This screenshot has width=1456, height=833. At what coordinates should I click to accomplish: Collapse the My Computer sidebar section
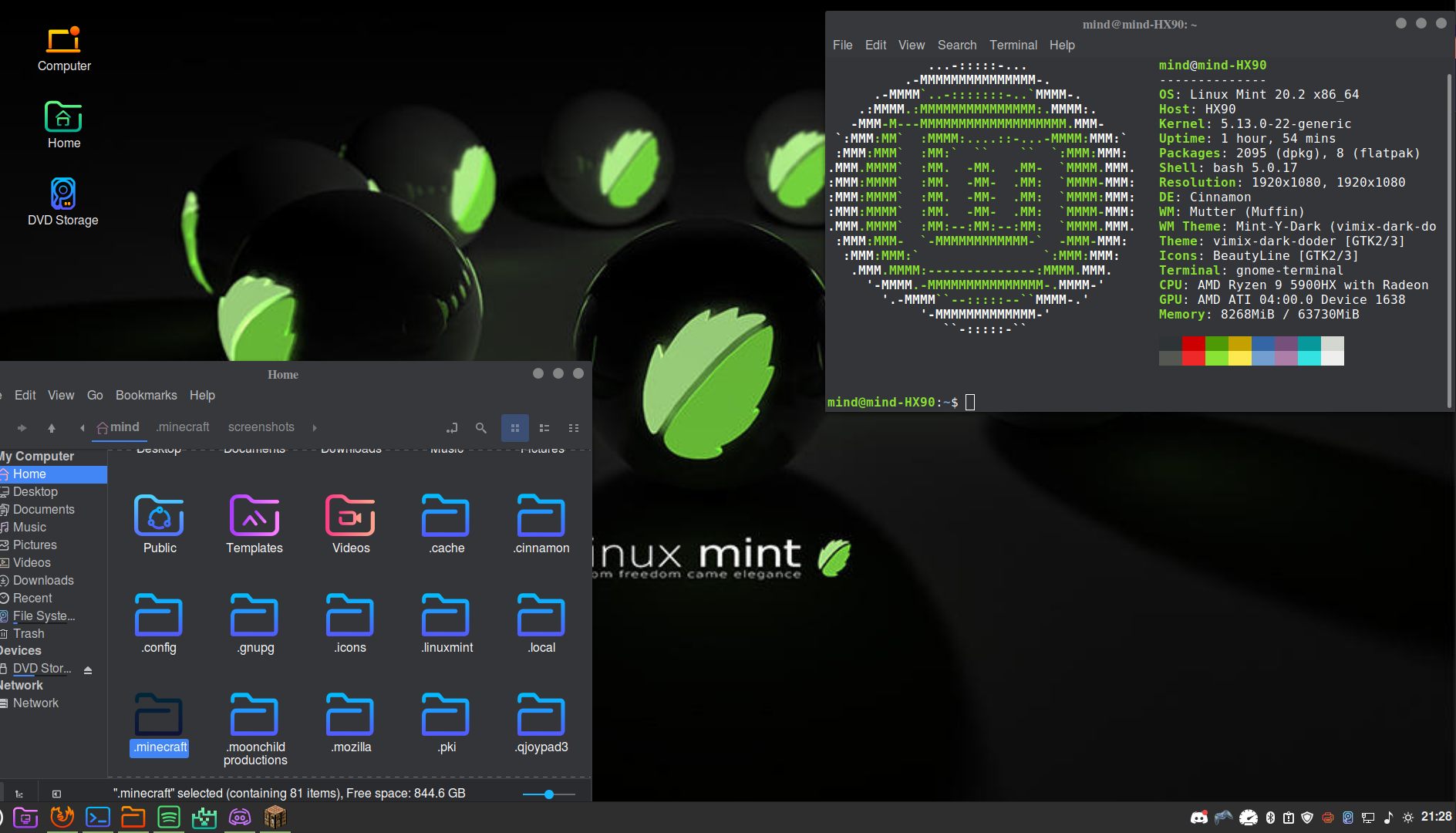click(x=36, y=456)
